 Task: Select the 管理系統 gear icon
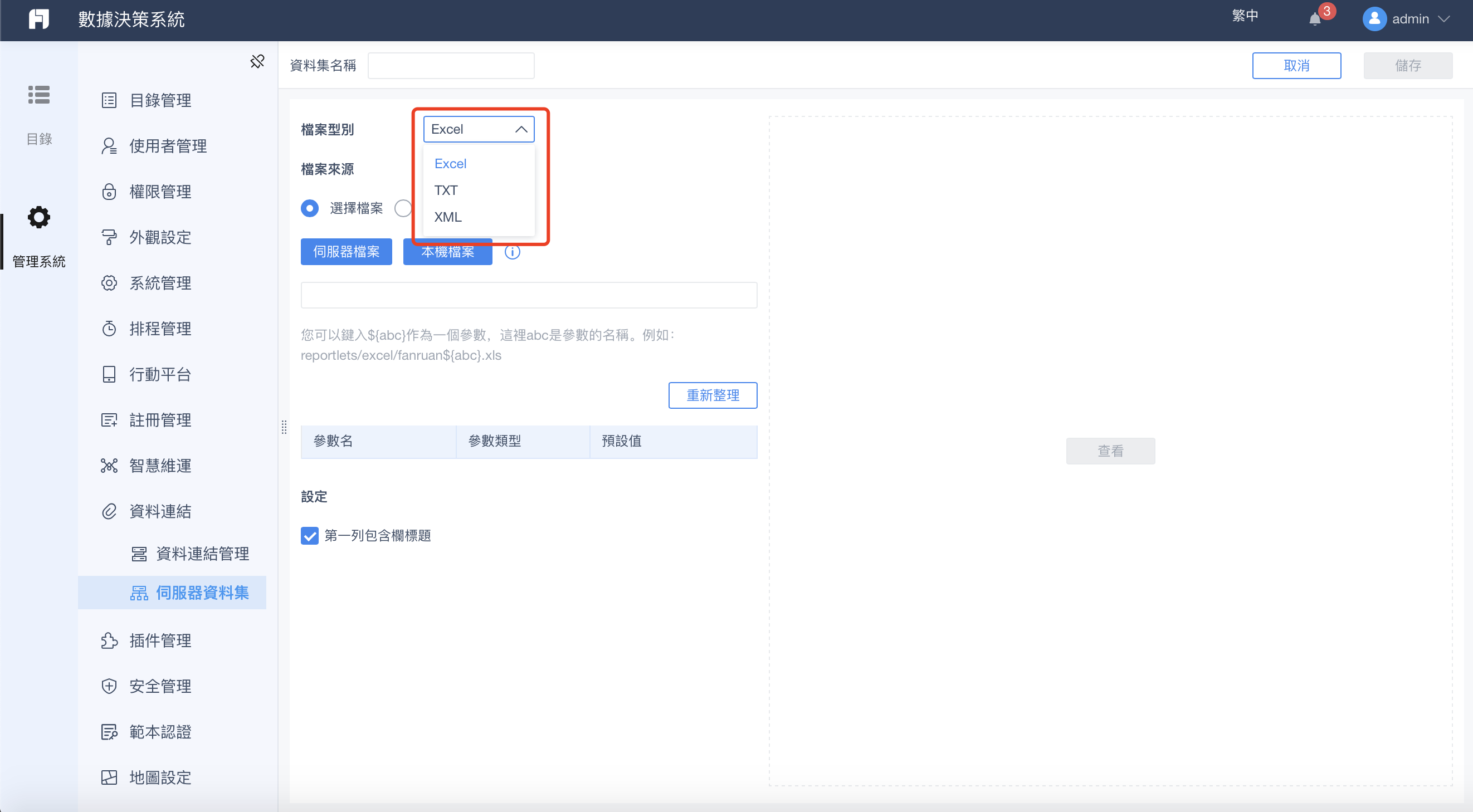pyautogui.click(x=39, y=217)
